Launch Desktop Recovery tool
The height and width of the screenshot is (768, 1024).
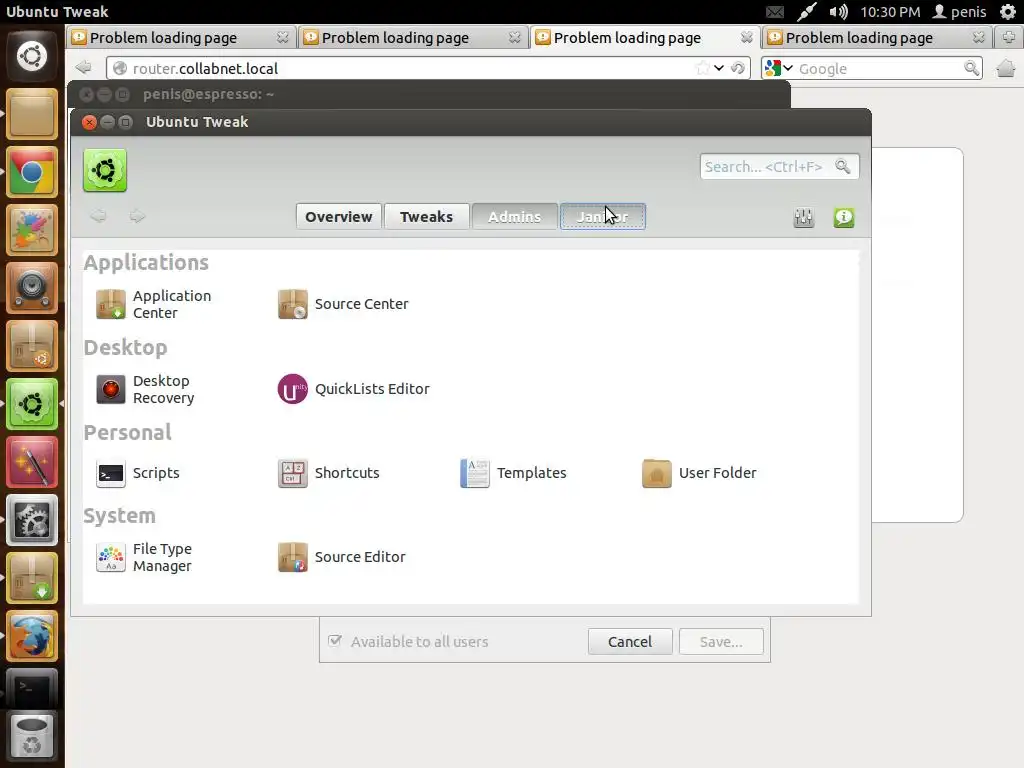pyautogui.click(x=145, y=389)
